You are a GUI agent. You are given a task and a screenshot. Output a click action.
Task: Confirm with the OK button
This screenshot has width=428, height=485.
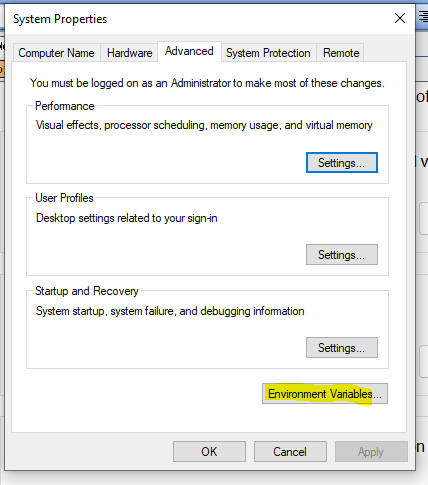[x=209, y=452]
